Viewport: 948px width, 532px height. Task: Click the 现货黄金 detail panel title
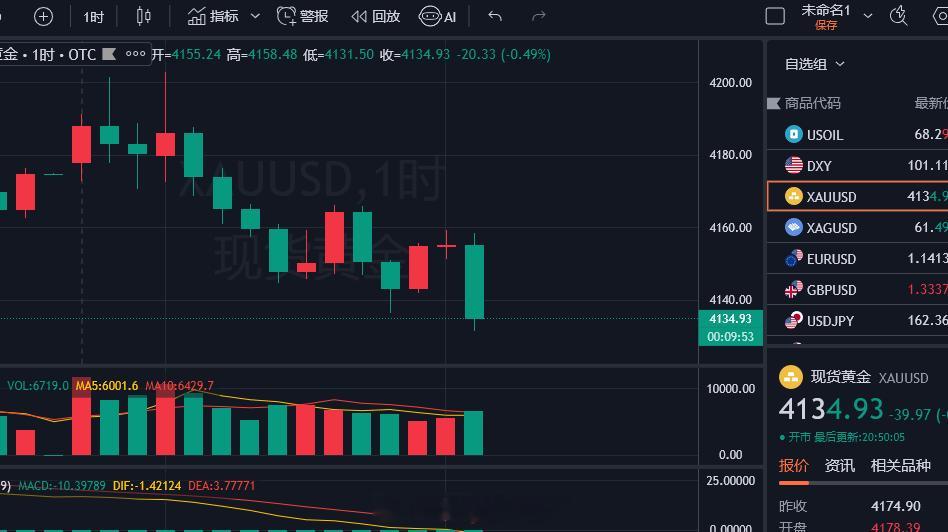pyautogui.click(x=840, y=377)
